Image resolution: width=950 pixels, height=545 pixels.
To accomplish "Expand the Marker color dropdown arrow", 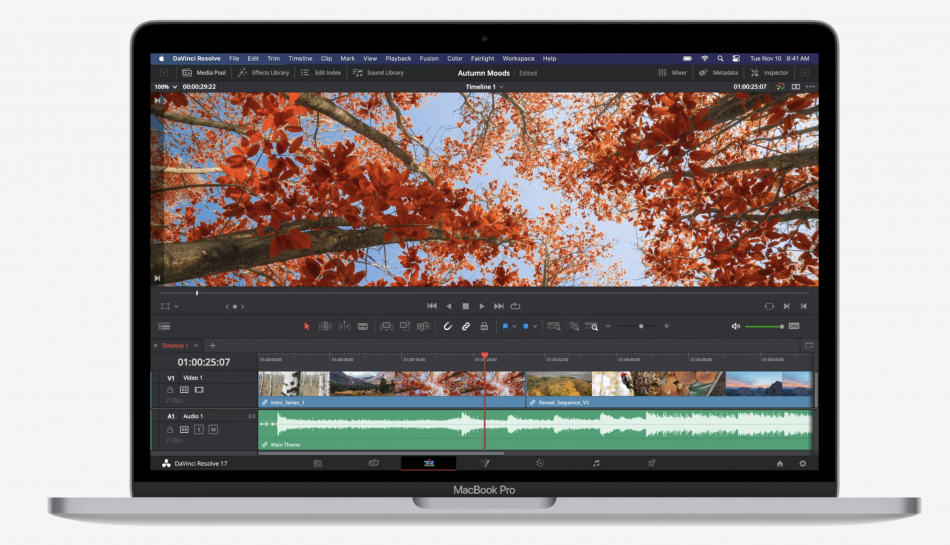I will pyautogui.click(x=535, y=326).
